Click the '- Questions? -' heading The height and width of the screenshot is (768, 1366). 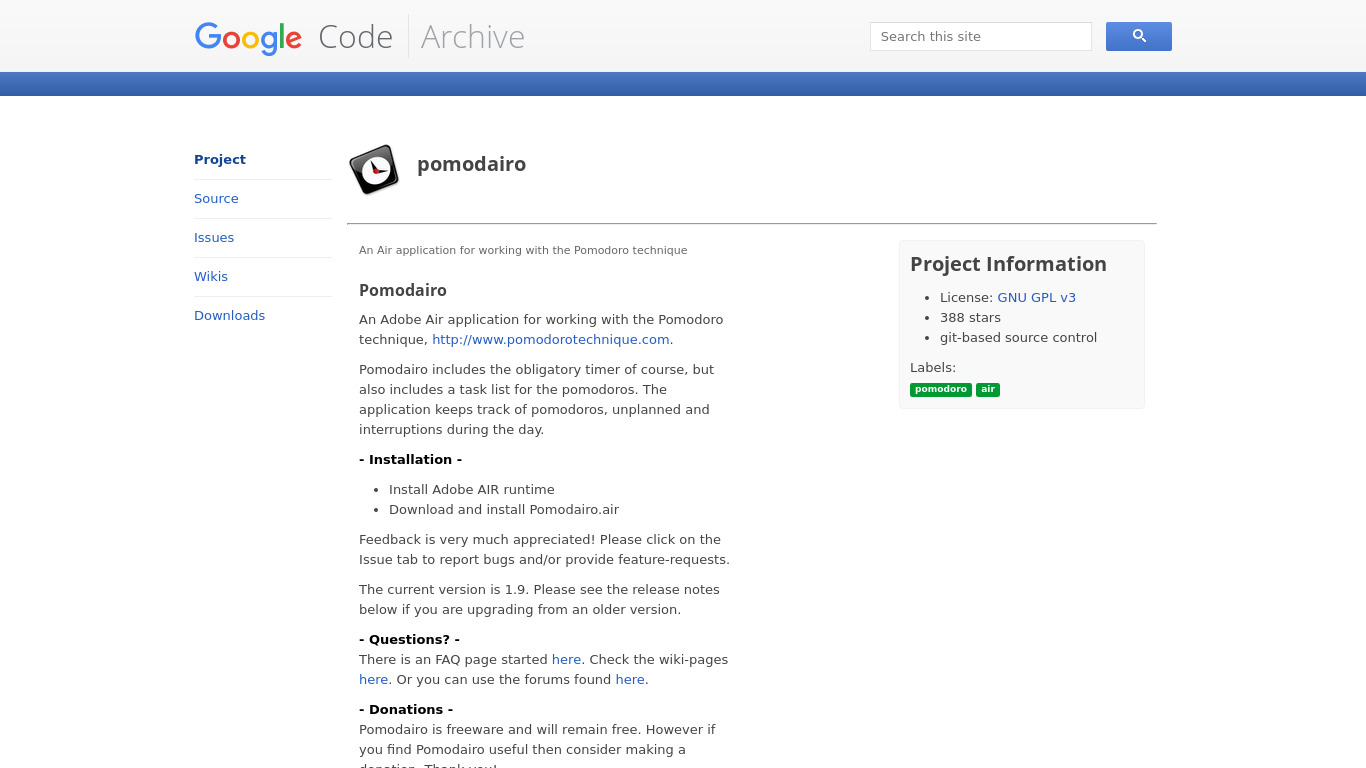click(409, 640)
